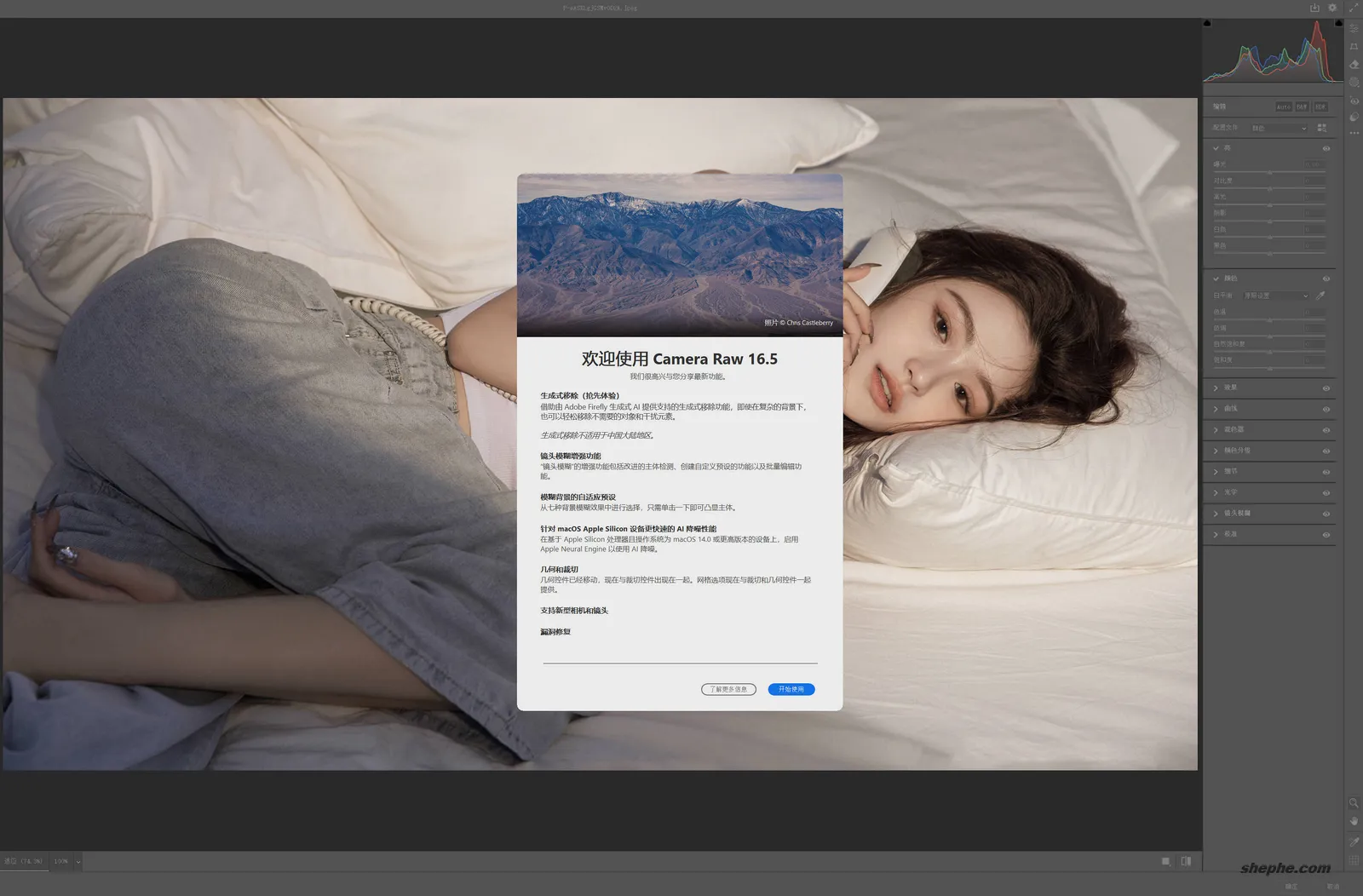
Task: Open the Presets overlapping circles icon
Action: (1354, 118)
